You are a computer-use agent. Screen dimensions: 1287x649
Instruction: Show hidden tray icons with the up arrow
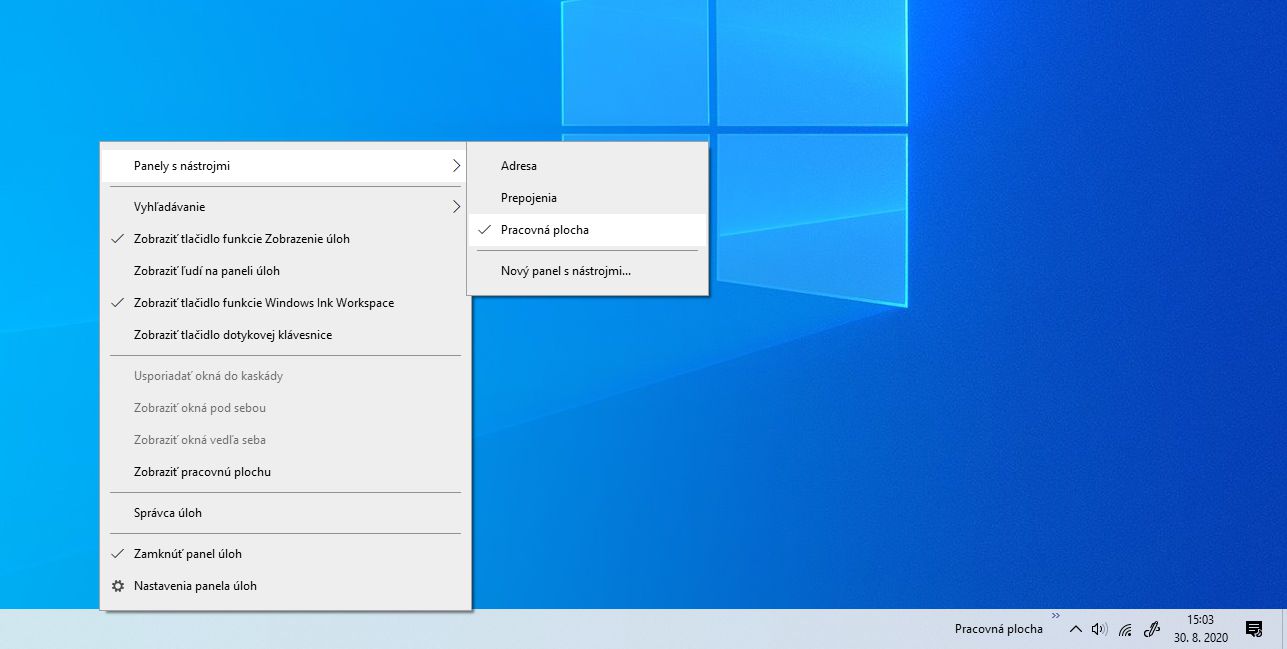[1076, 629]
